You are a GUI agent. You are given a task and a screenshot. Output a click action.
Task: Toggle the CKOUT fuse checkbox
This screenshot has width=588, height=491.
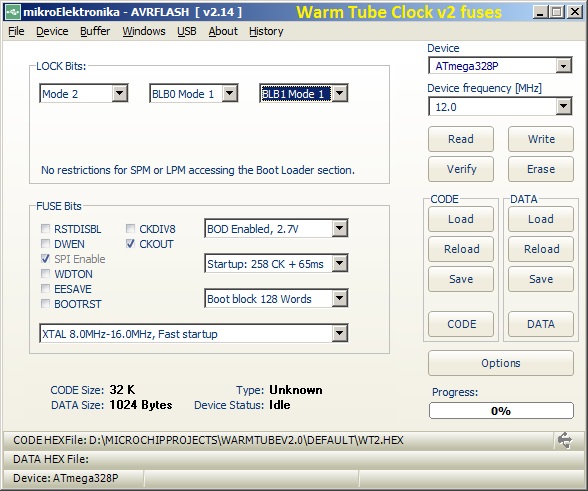(130, 244)
